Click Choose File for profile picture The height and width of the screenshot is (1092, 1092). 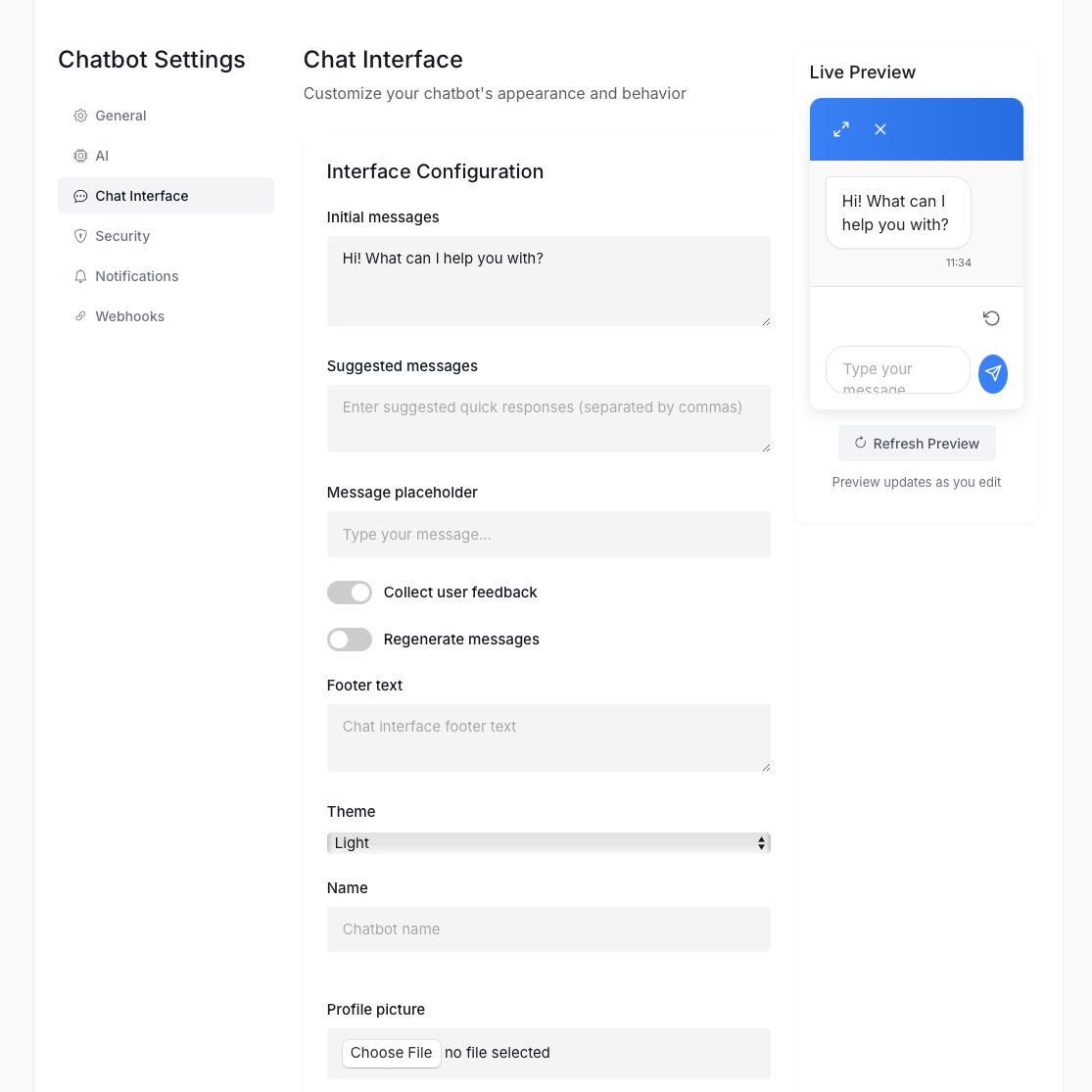(391, 1053)
